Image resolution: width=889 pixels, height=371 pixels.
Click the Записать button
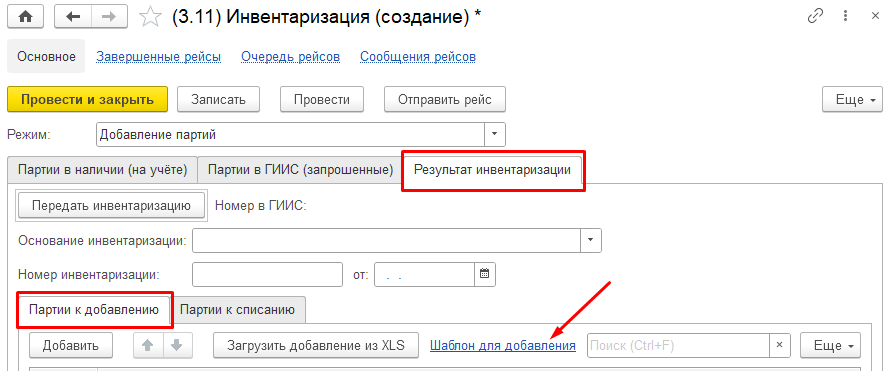pyautogui.click(x=218, y=99)
